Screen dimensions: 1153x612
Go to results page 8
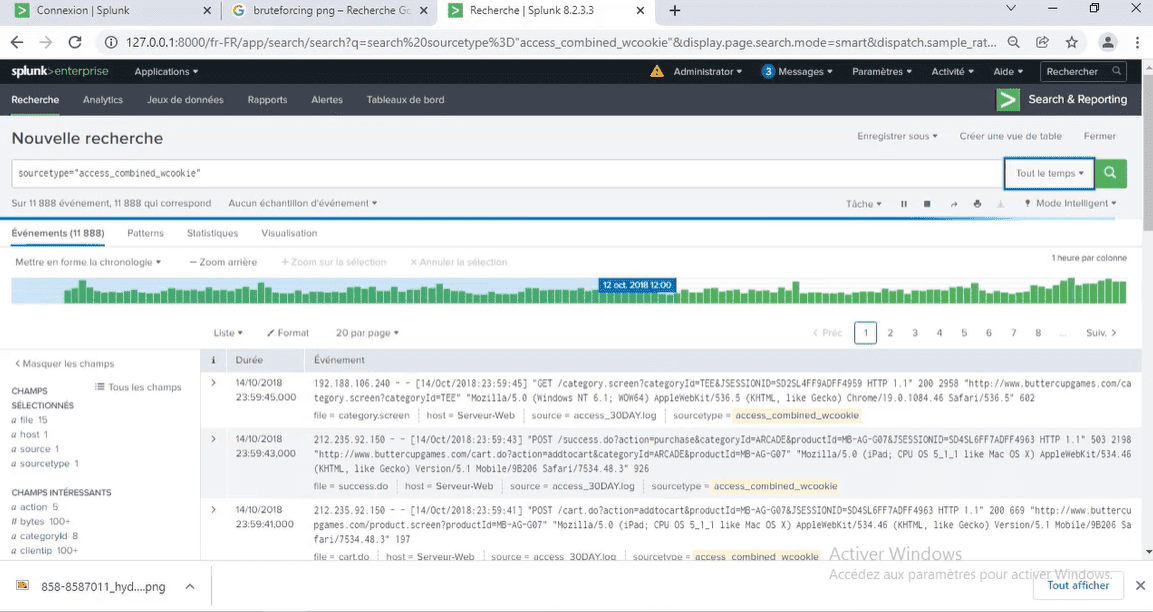pos(1038,332)
